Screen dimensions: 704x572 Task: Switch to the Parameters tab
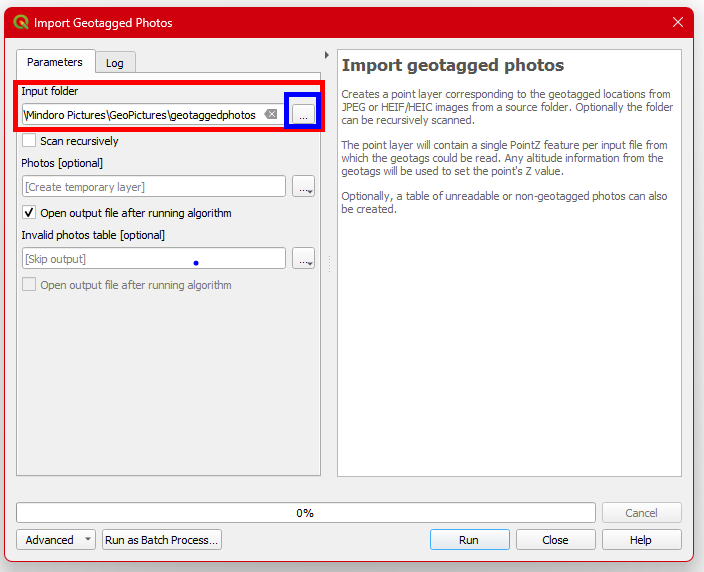click(x=55, y=62)
